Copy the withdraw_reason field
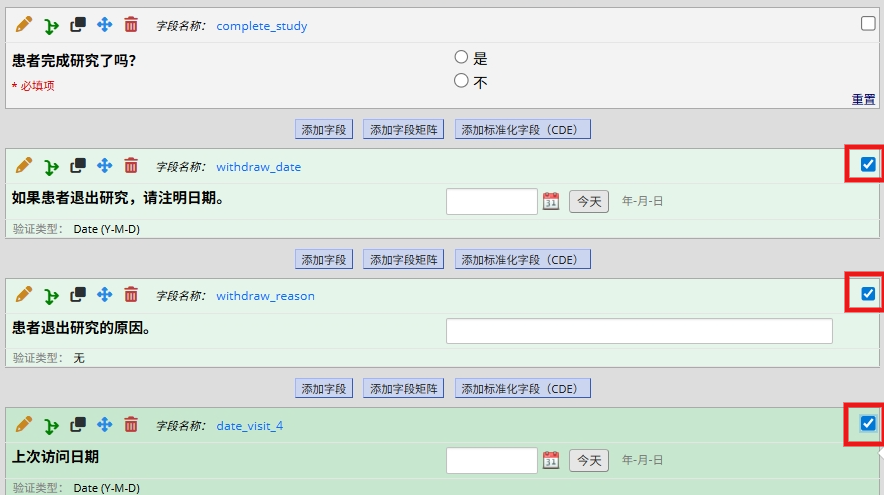This screenshot has width=884, height=495. (x=78, y=295)
